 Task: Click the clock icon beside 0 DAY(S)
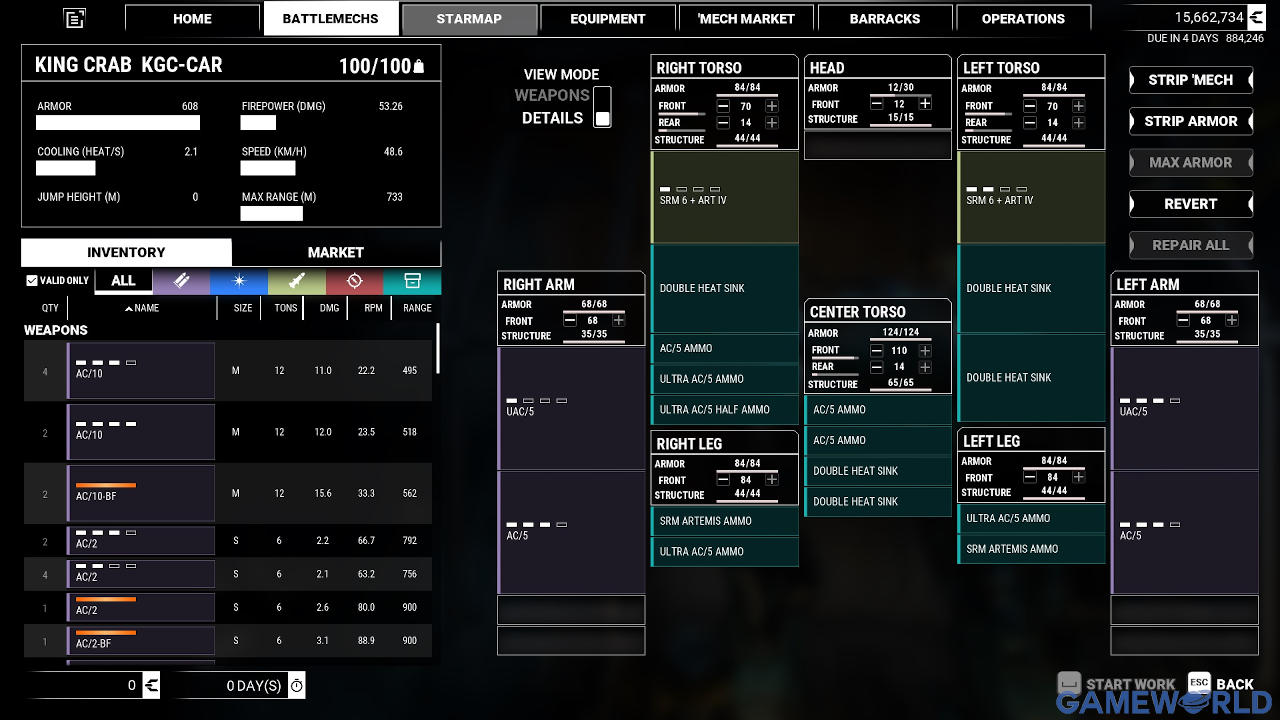tap(297, 685)
